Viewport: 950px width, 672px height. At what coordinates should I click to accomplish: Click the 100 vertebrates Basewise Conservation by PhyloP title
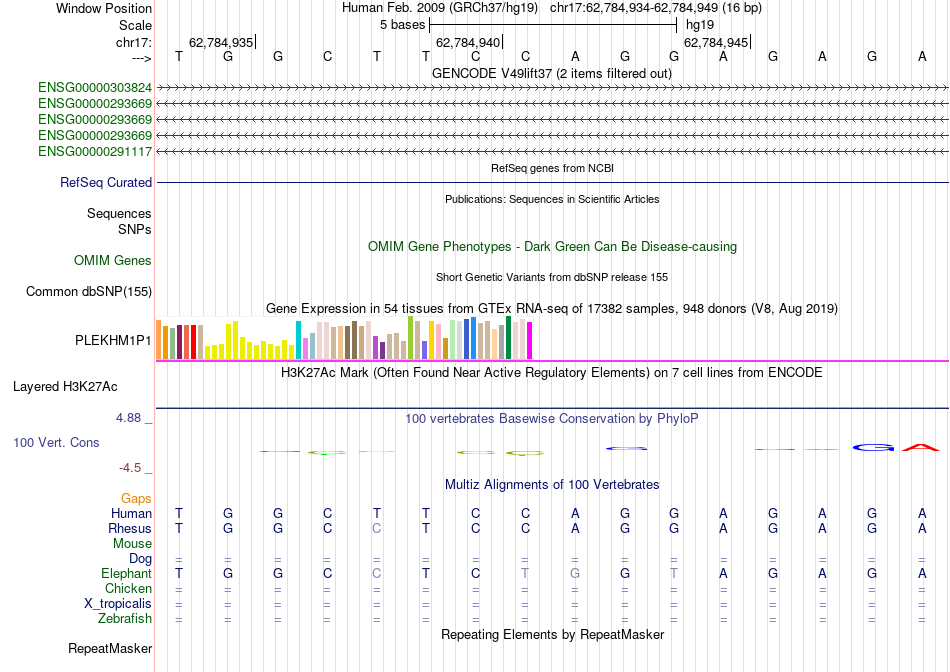(551, 419)
